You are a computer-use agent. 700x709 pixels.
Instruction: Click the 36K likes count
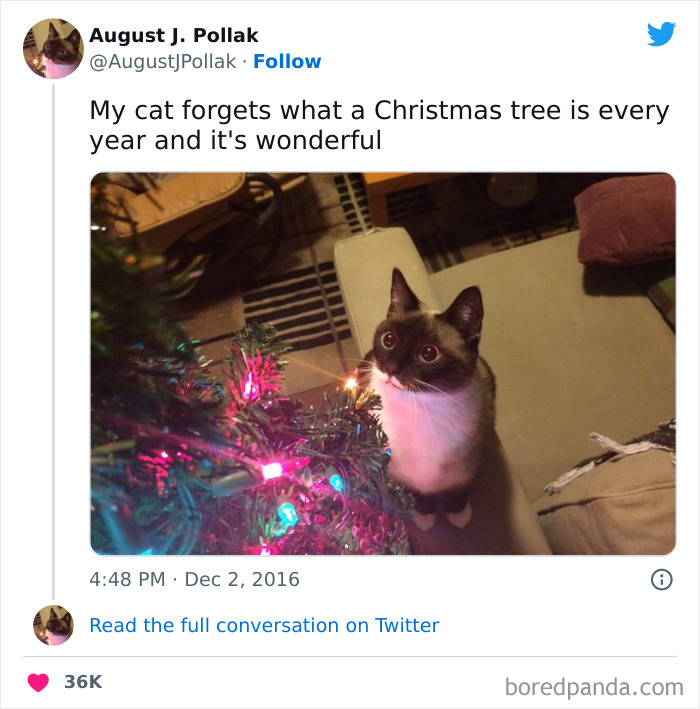pos(83,682)
